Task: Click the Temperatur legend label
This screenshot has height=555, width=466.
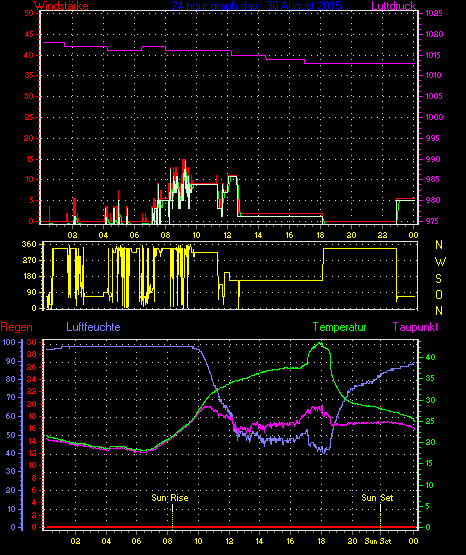Action: point(339,327)
